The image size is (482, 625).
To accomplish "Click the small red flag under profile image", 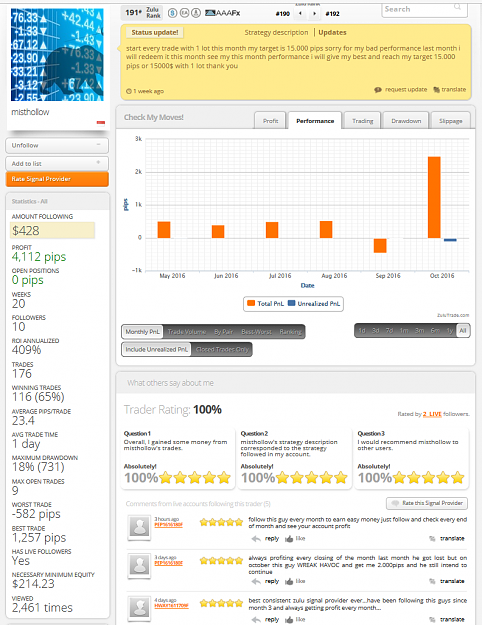I will coord(101,122).
